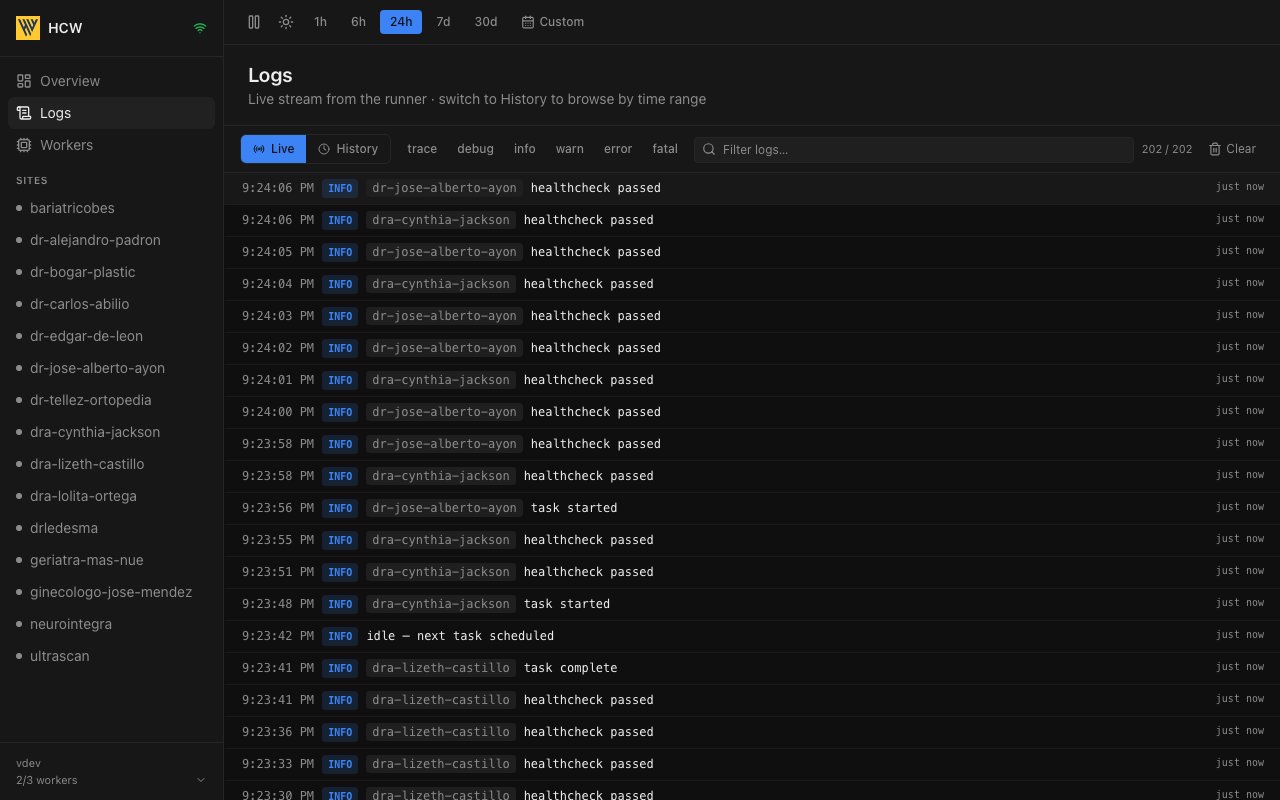The height and width of the screenshot is (800, 1280).
Task: Open the bariatricobes site
Action: (111, 208)
